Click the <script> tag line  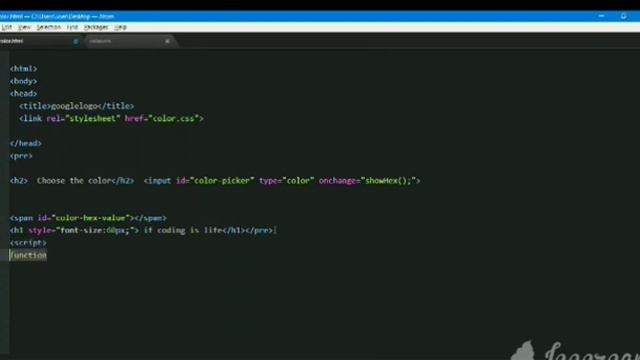coord(28,243)
